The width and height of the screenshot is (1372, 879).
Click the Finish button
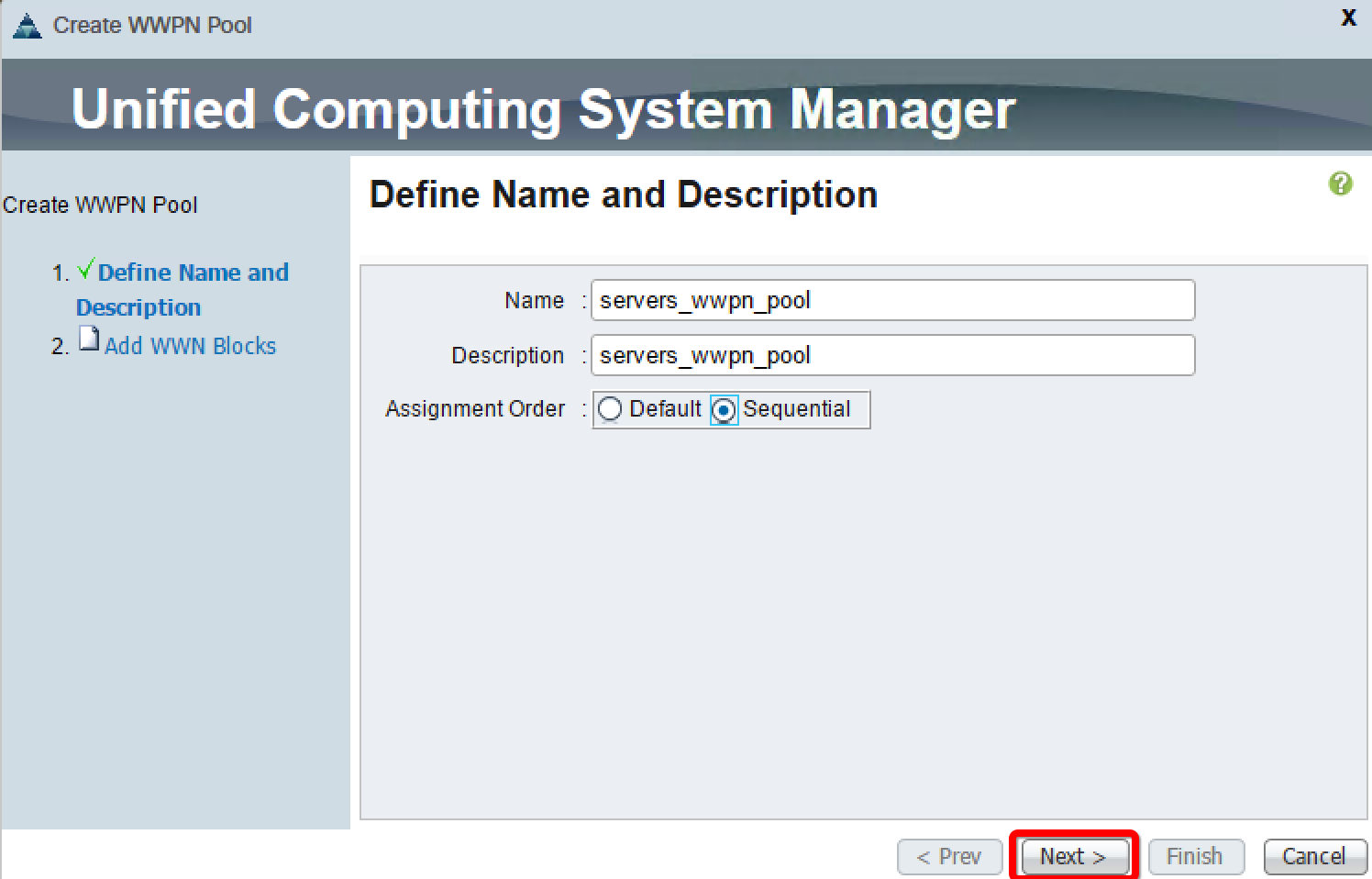click(x=1195, y=856)
